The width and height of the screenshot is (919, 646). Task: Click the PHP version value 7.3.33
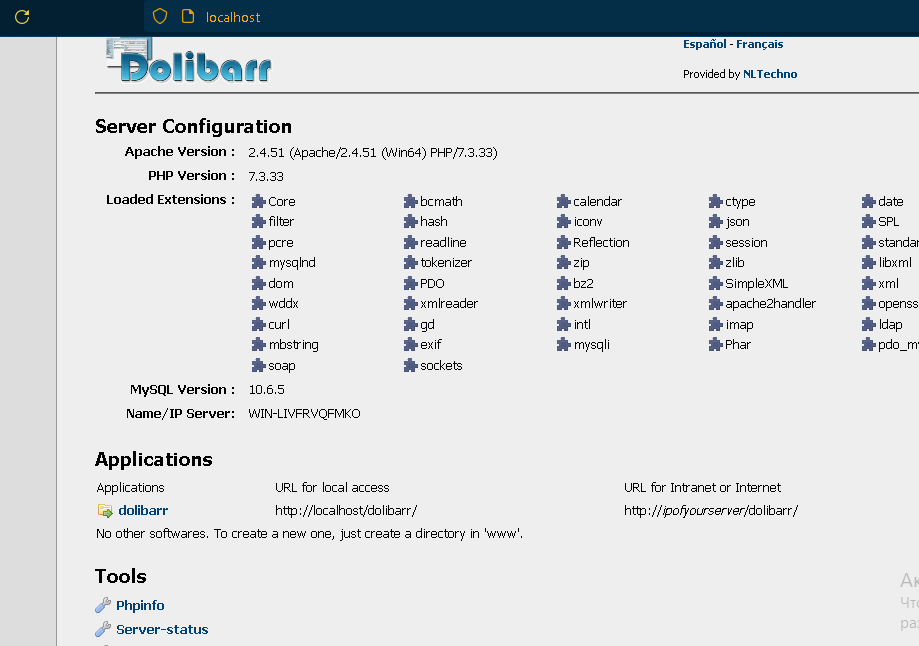point(266,176)
